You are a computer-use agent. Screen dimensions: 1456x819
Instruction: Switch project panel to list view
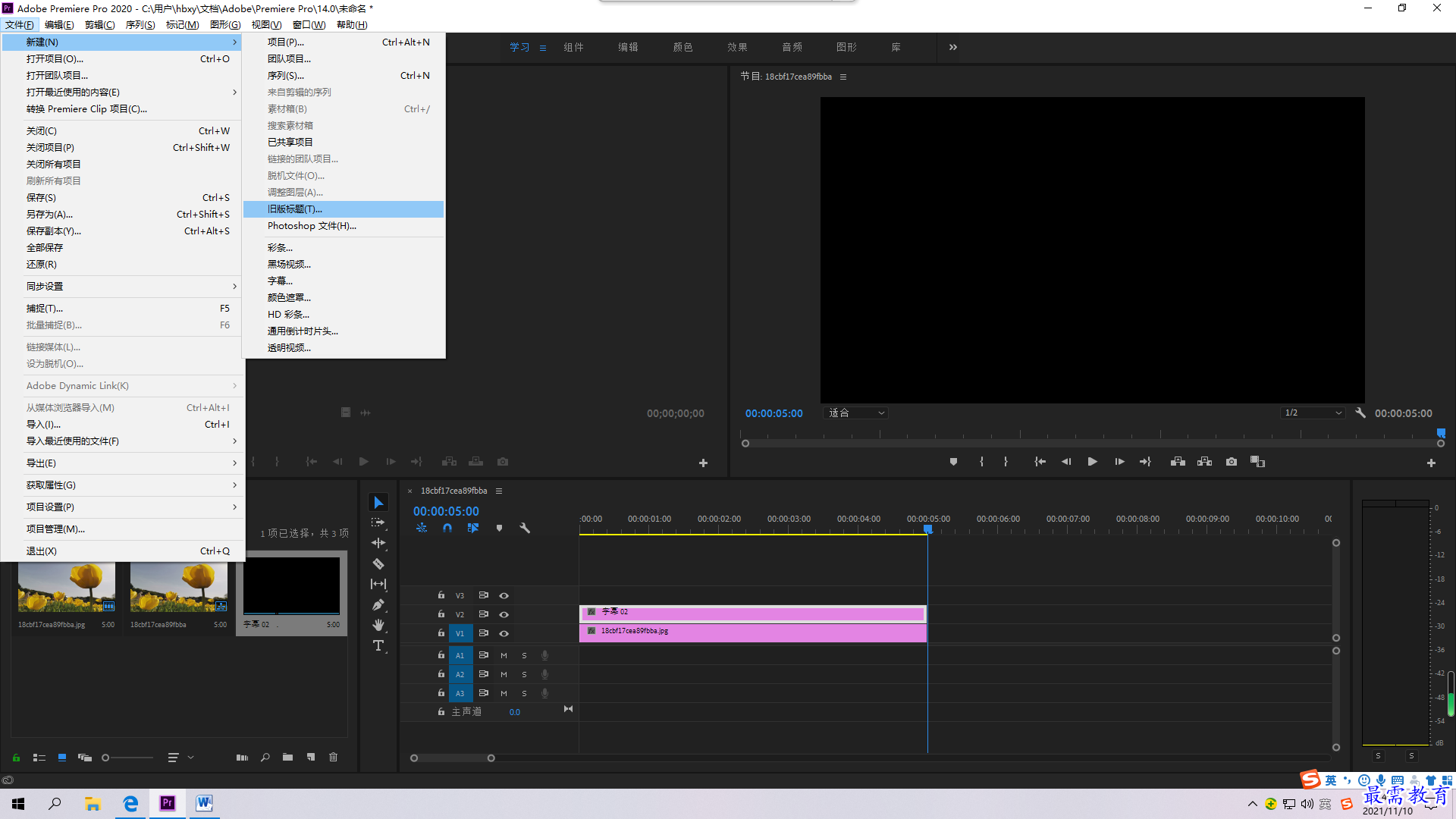[39, 757]
